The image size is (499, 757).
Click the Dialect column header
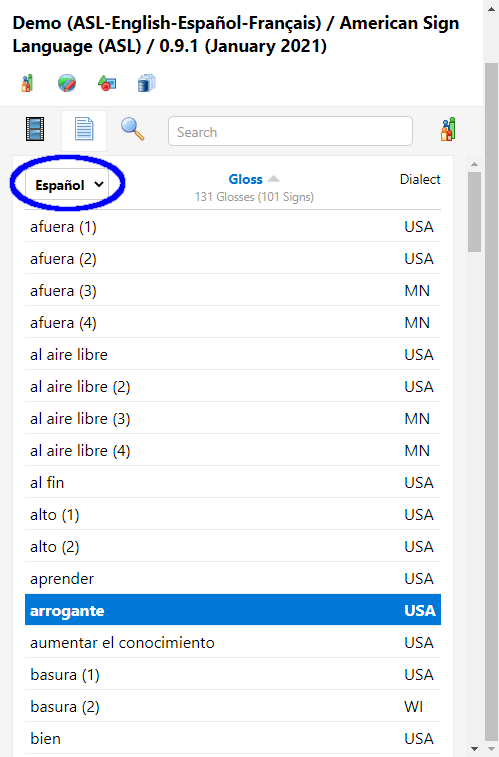(420, 180)
